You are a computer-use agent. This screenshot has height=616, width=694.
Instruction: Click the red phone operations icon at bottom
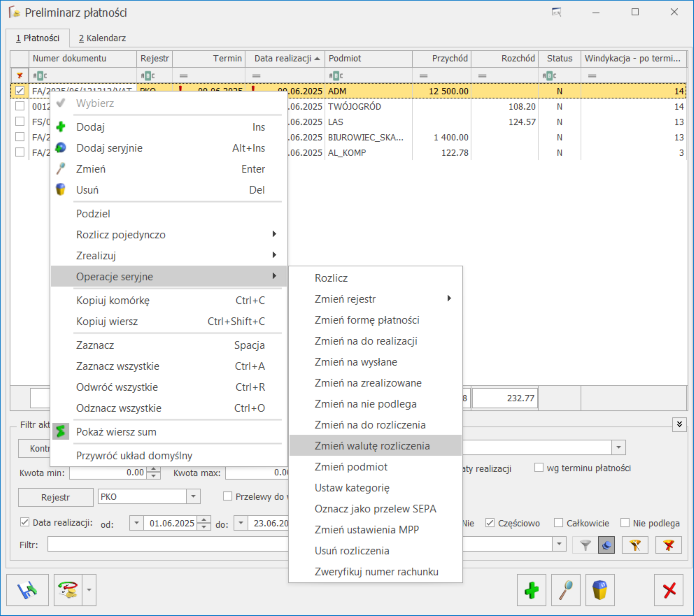(x=68, y=590)
